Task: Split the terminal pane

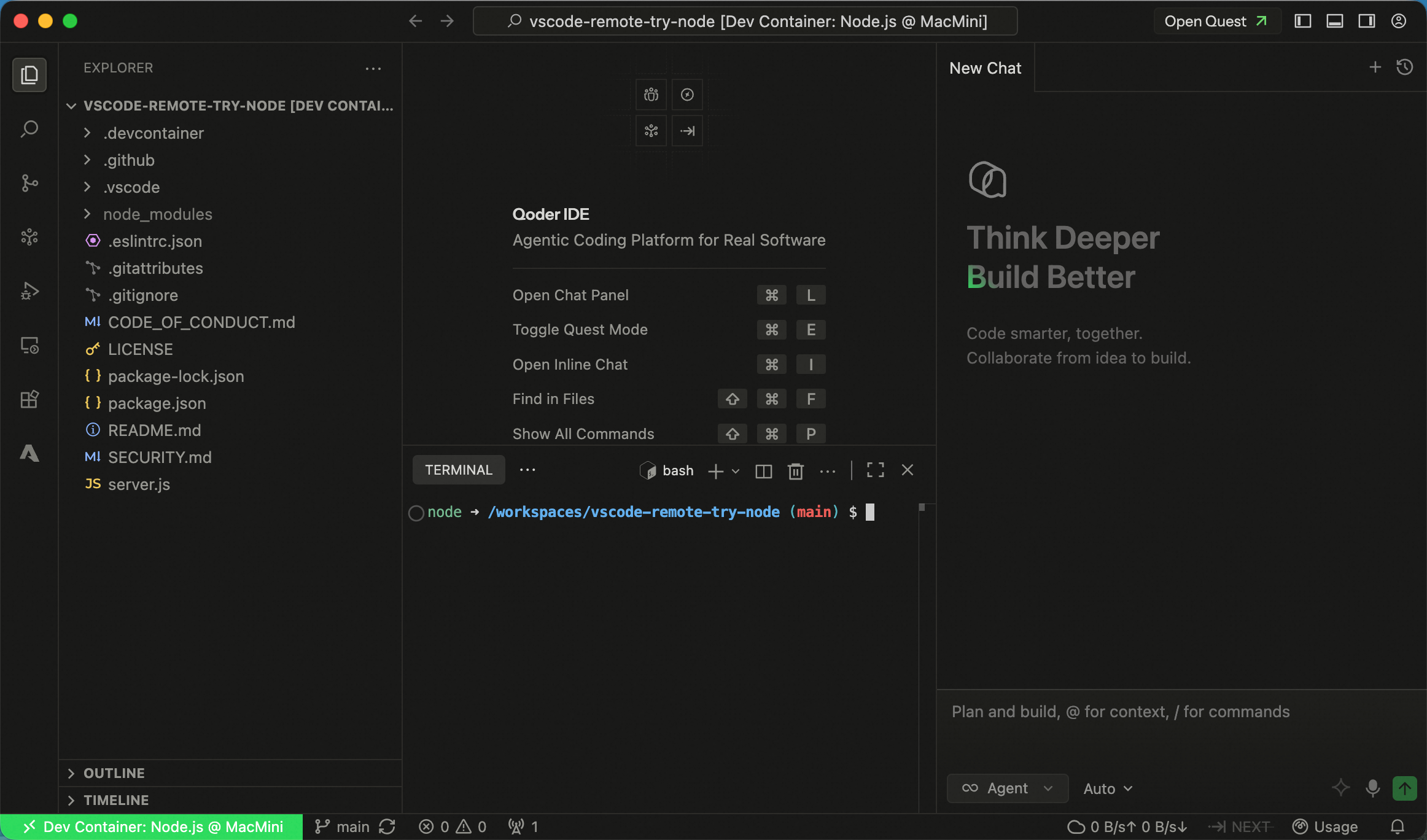Action: click(764, 471)
